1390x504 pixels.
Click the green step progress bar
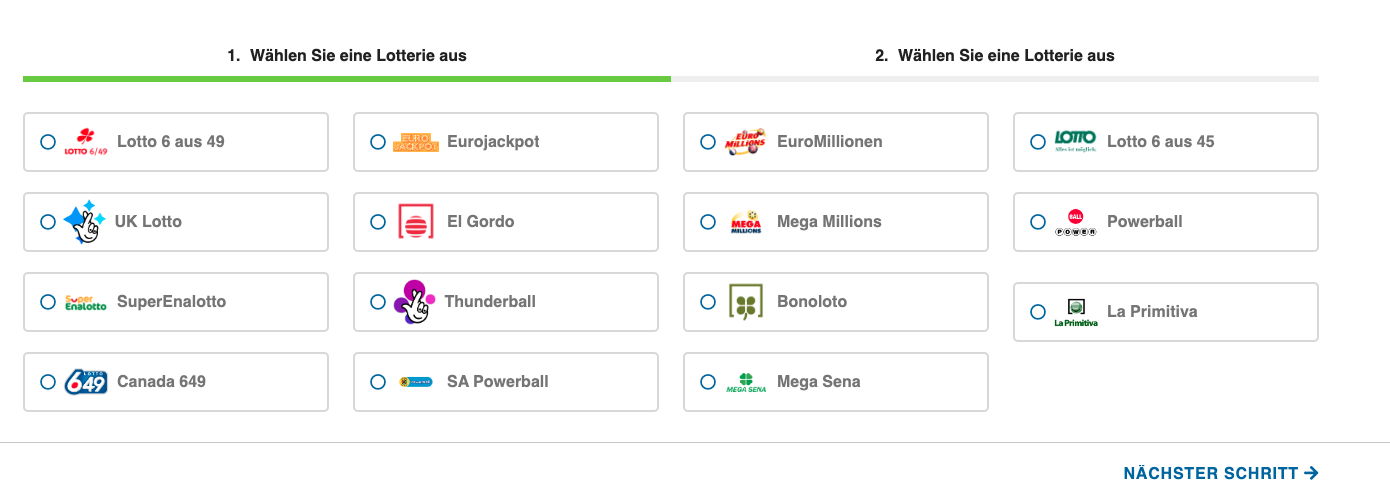click(347, 78)
